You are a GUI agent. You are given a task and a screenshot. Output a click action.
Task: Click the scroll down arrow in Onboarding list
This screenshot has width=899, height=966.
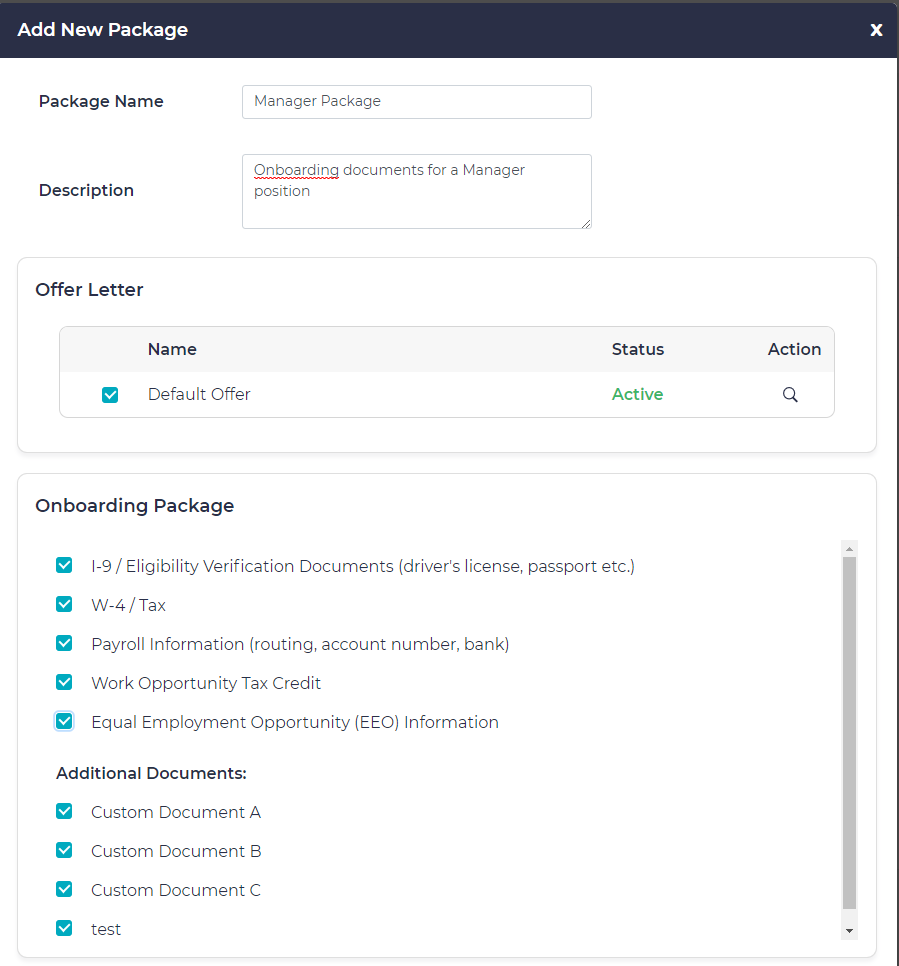[850, 931]
